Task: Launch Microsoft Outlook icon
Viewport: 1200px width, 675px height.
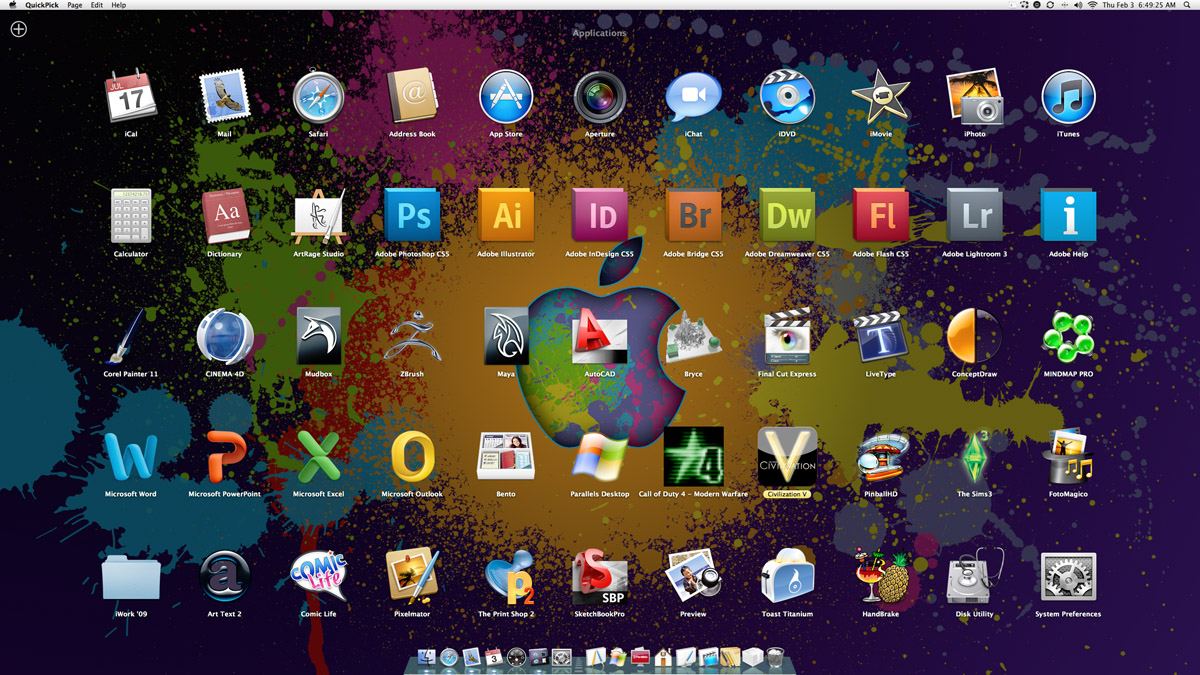Action: pos(412,457)
